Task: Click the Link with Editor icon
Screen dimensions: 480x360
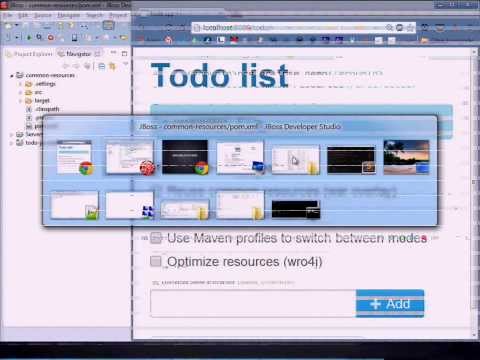Action: (112, 67)
